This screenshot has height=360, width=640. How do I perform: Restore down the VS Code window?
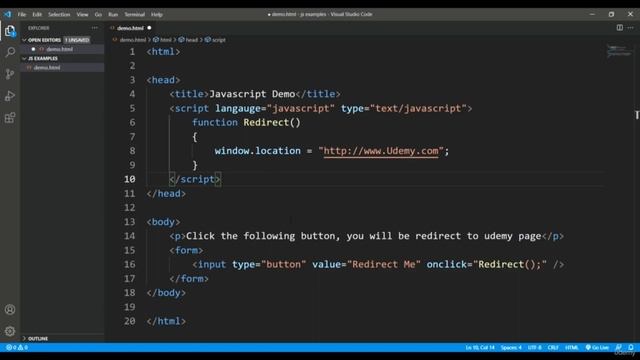(611, 14)
